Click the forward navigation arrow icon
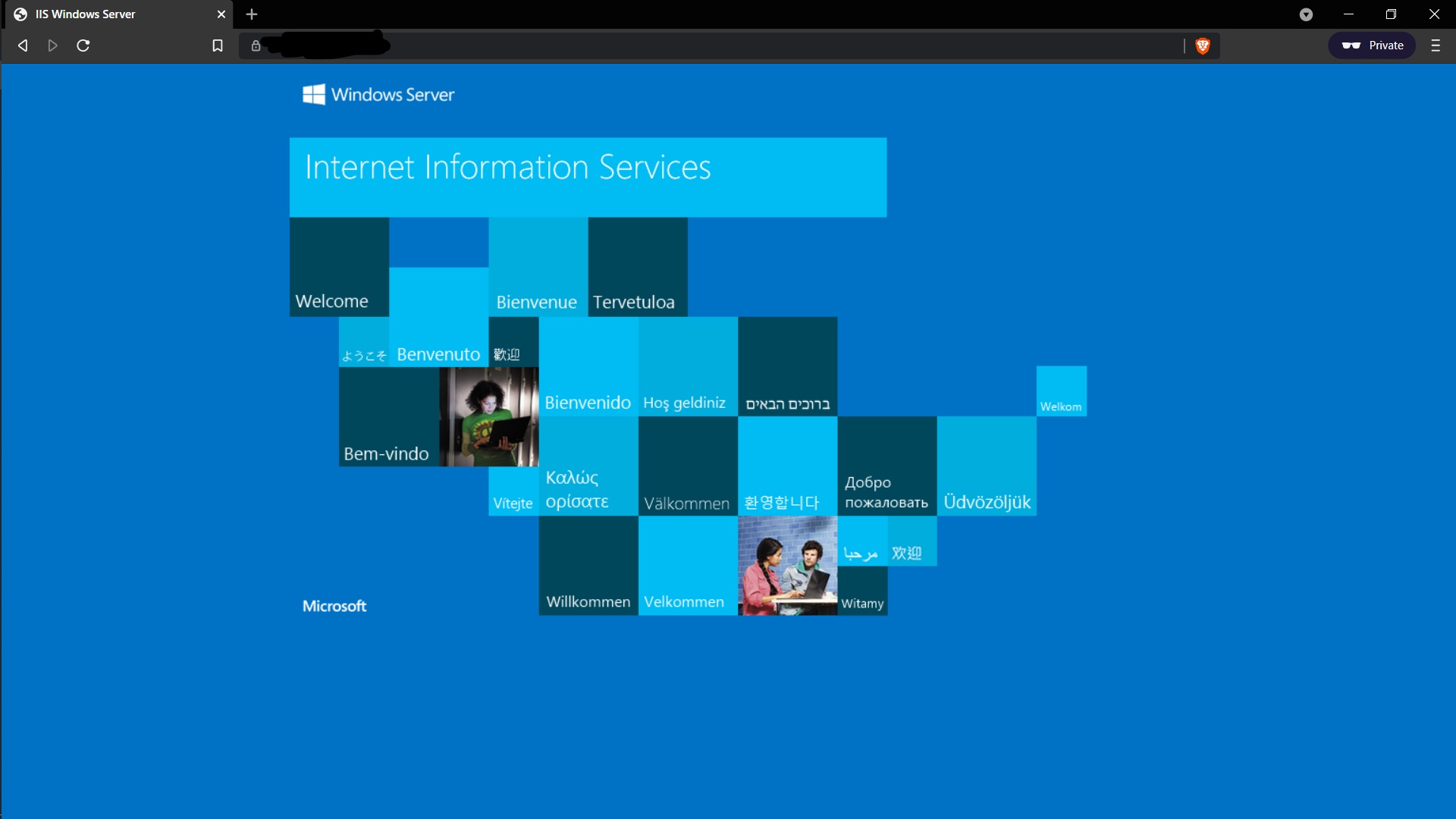 (52, 45)
